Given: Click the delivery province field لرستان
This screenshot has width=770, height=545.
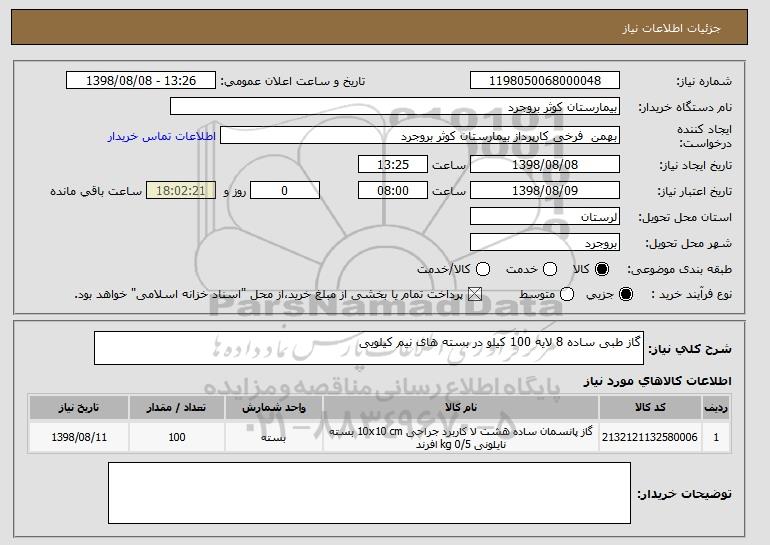Looking at the screenshot, I should tap(545, 217).
